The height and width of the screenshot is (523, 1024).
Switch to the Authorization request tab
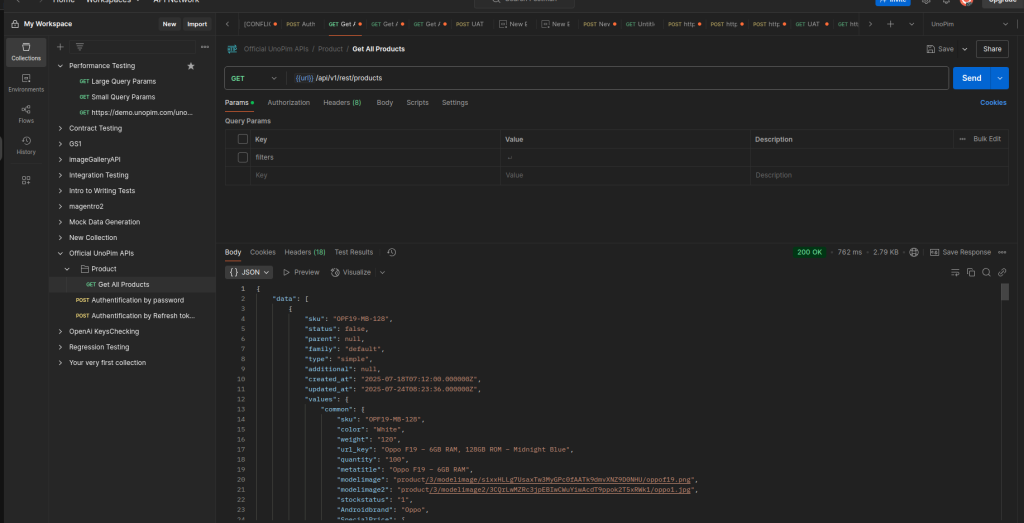[x=288, y=103]
